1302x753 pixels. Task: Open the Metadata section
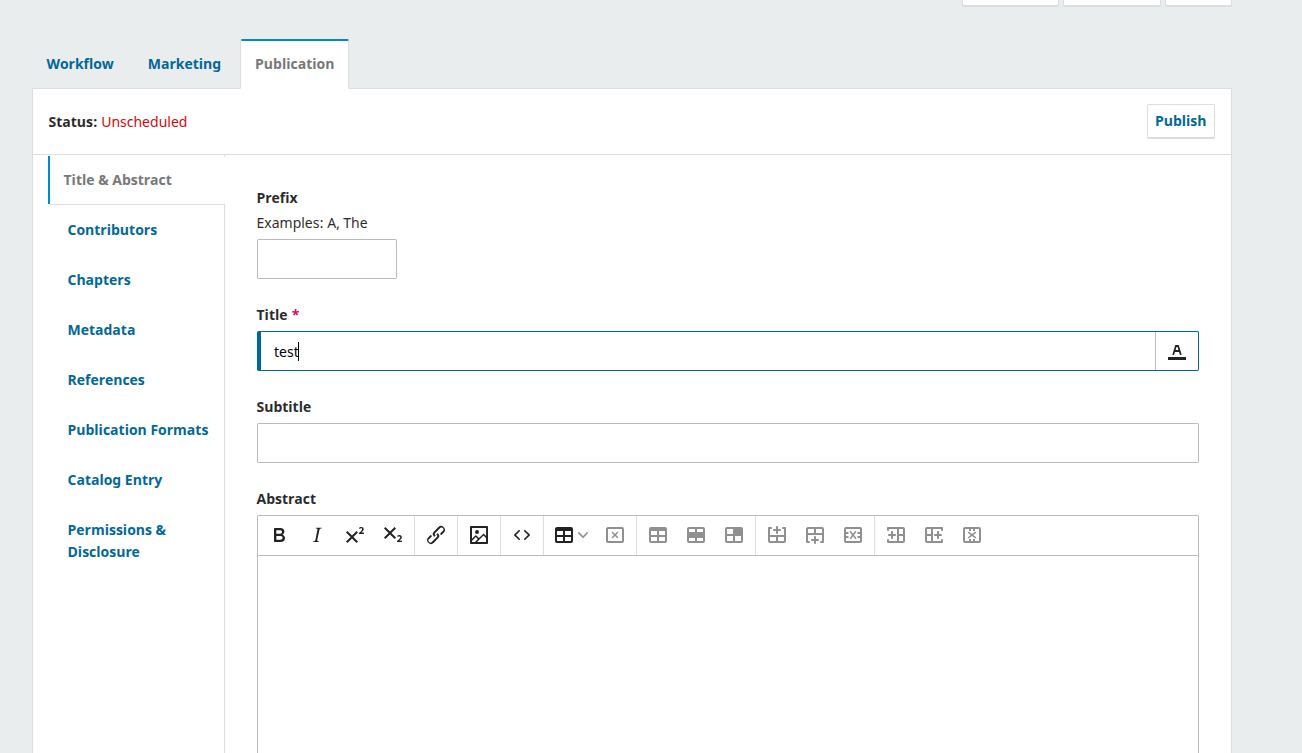pos(101,330)
